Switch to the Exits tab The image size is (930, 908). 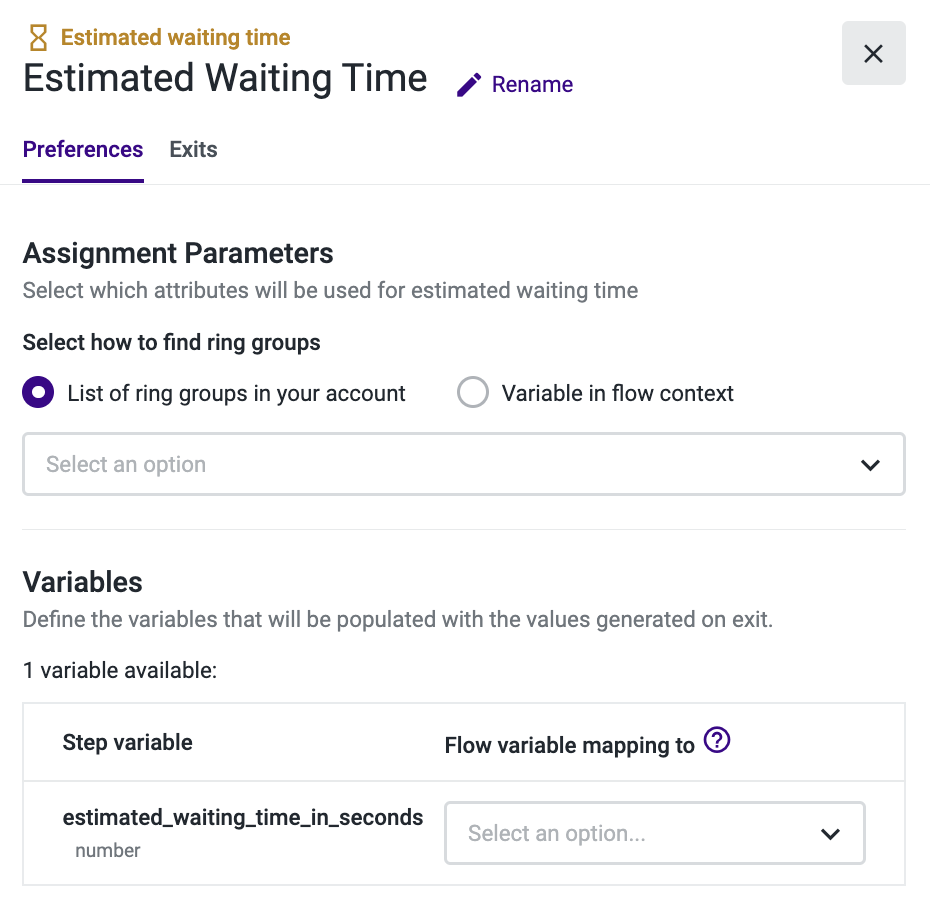(x=193, y=150)
